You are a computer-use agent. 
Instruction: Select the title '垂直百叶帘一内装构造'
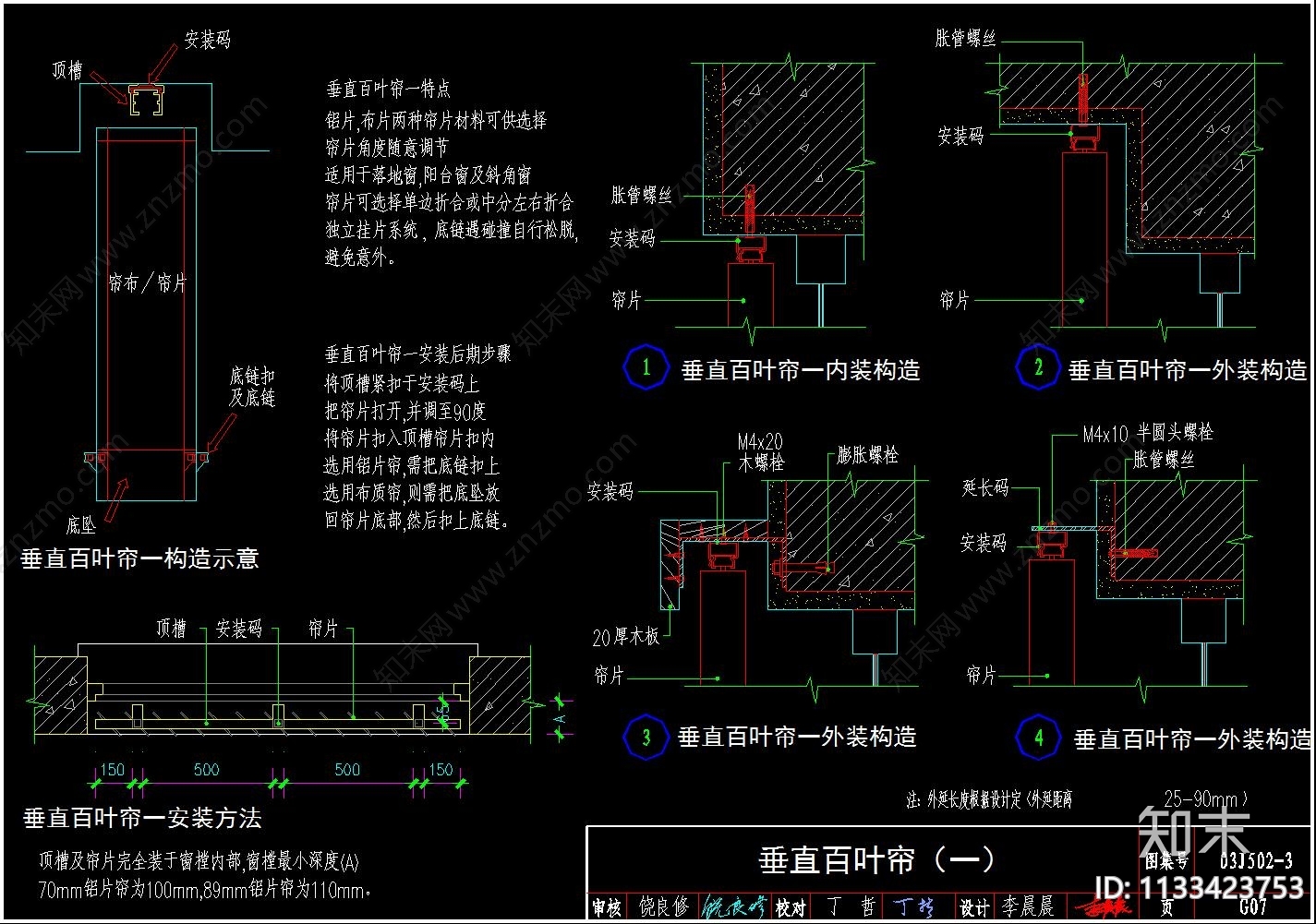[801, 370]
